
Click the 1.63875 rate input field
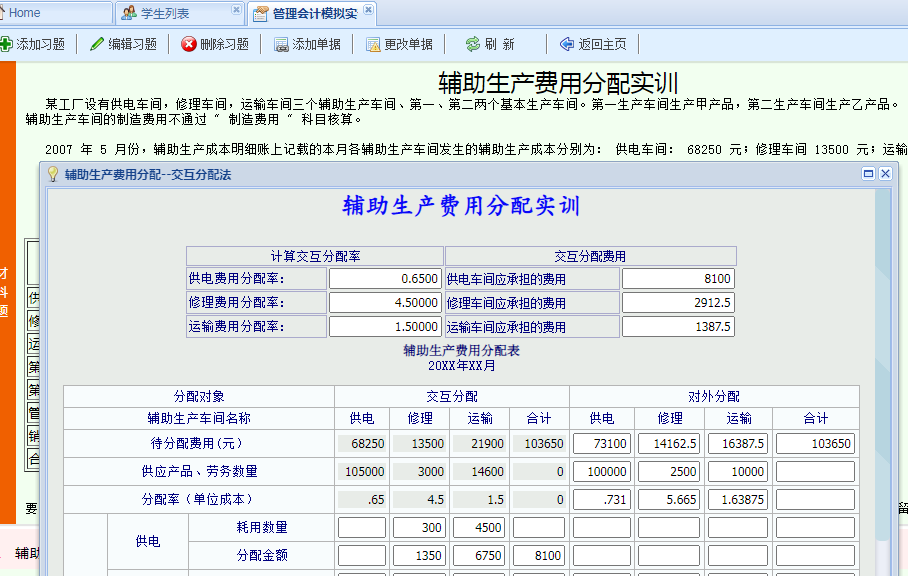coord(738,499)
